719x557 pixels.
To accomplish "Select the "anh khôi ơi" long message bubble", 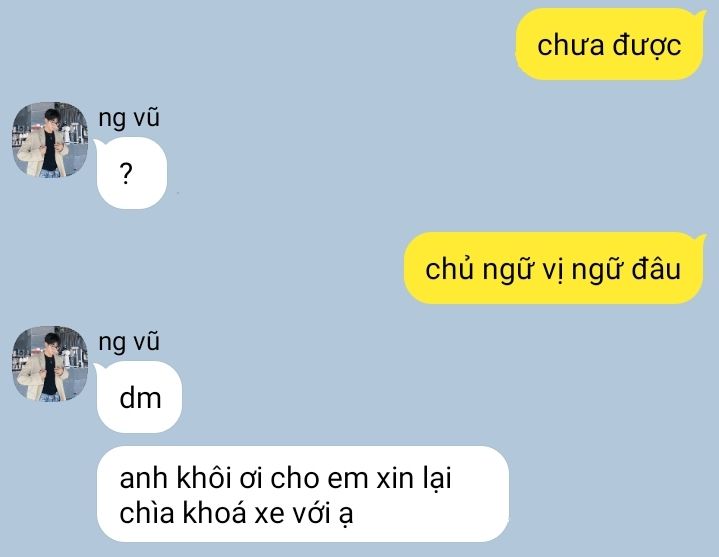I will (x=303, y=494).
